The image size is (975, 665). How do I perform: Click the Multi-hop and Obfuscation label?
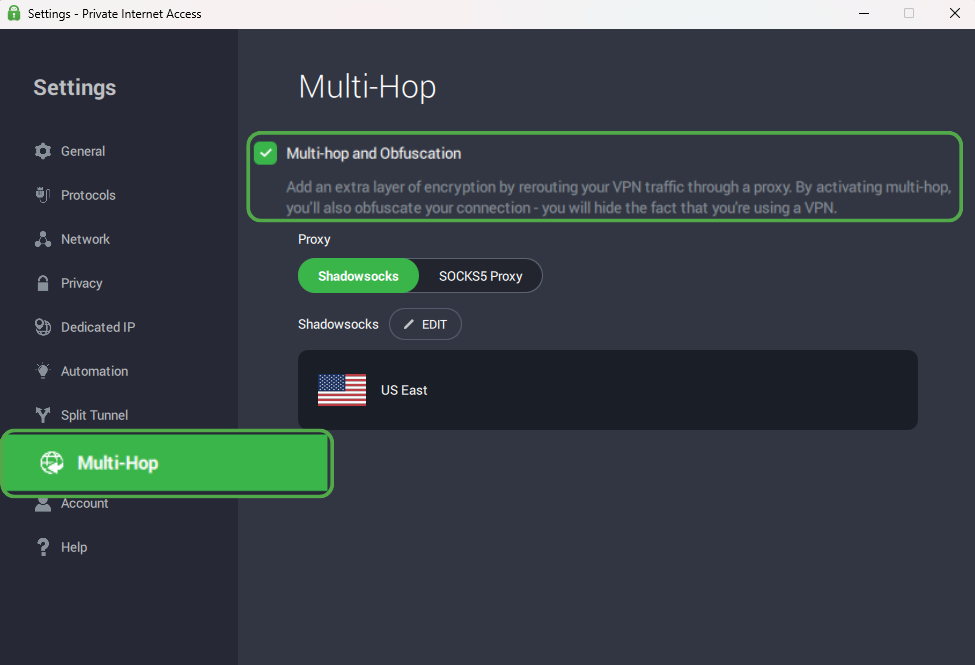(x=374, y=154)
